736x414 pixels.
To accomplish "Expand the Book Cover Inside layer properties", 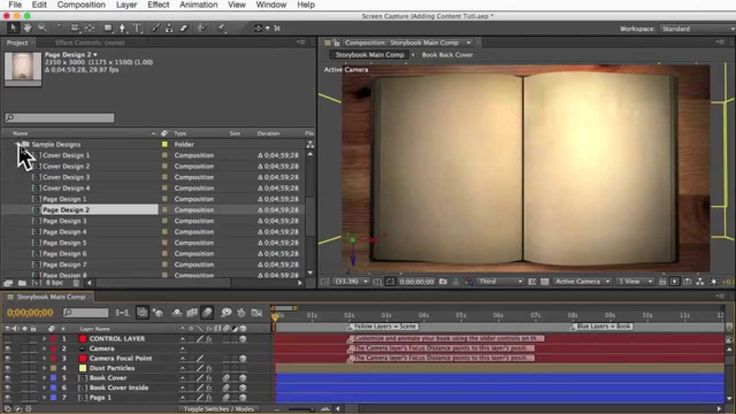I will pyautogui.click(x=44, y=388).
